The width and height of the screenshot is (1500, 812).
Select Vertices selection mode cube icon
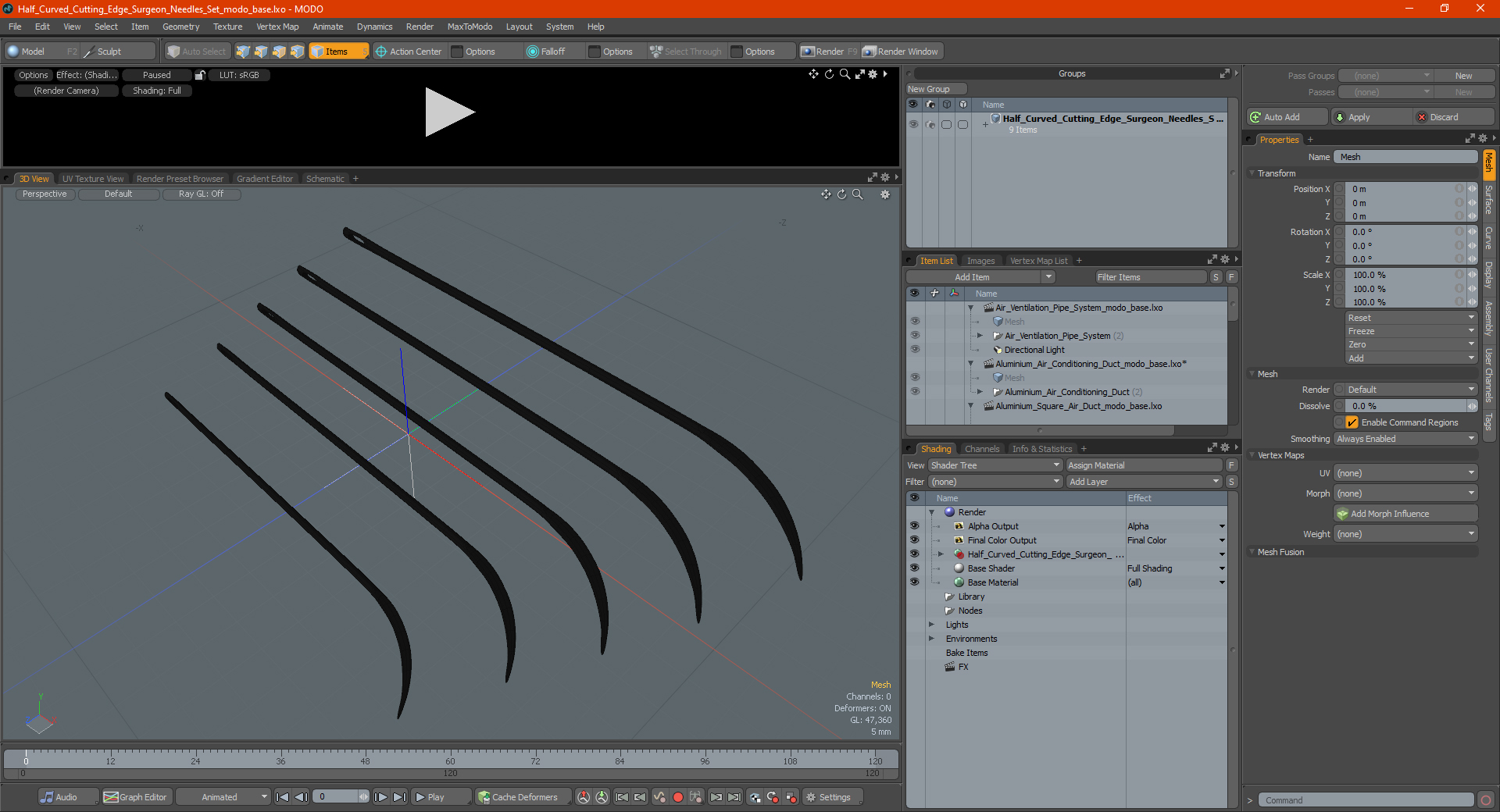click(243, 52)
